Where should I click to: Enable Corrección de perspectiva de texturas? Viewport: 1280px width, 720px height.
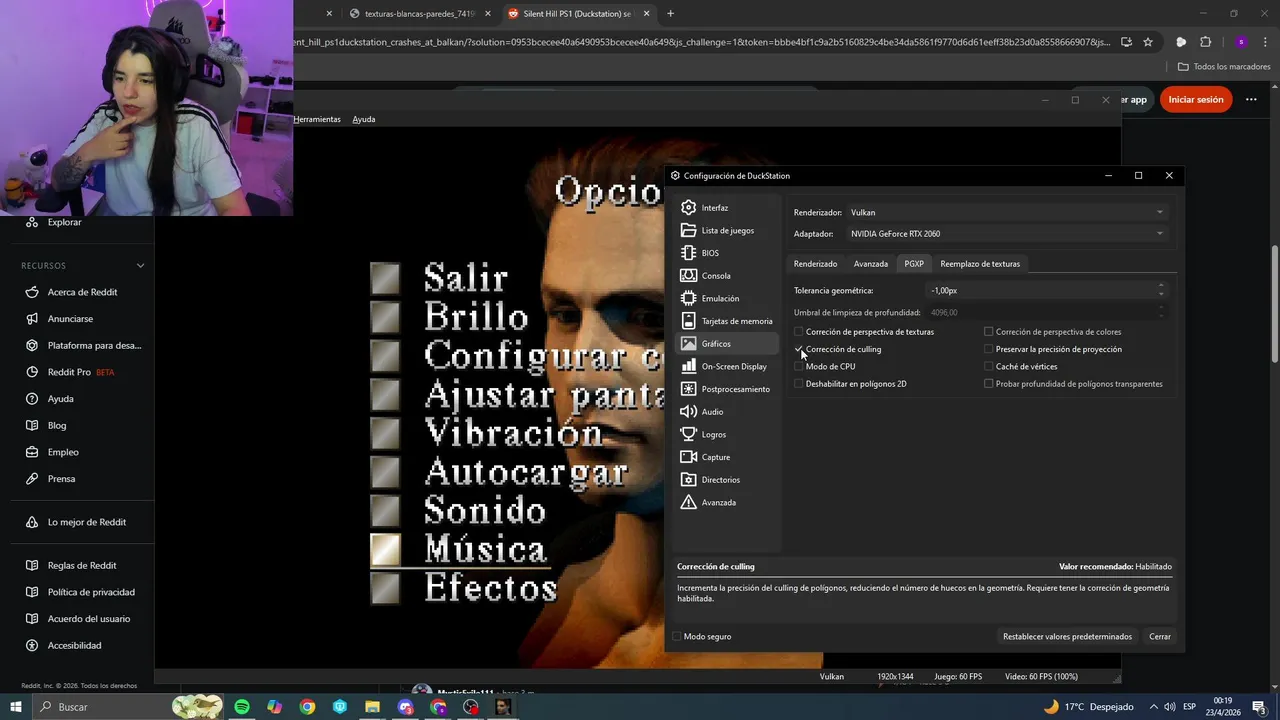pyautogui.click(x=864, y=332)
